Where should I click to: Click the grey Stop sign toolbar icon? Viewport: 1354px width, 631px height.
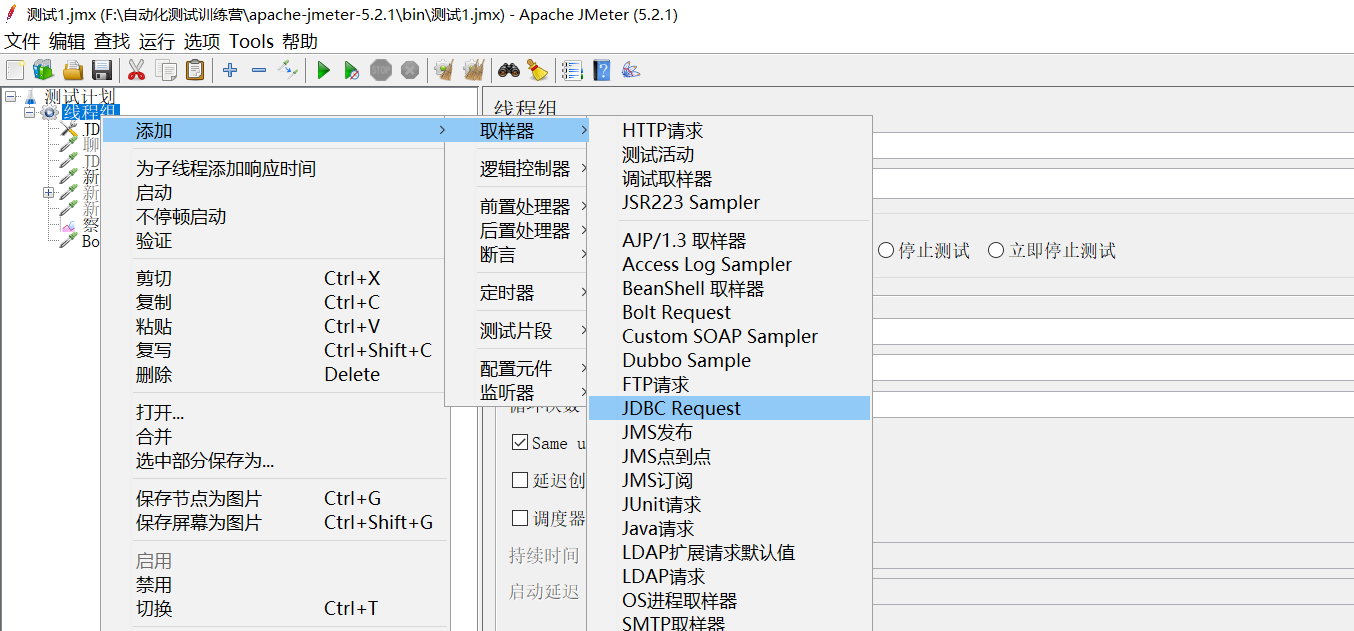[x=381, y=70]
